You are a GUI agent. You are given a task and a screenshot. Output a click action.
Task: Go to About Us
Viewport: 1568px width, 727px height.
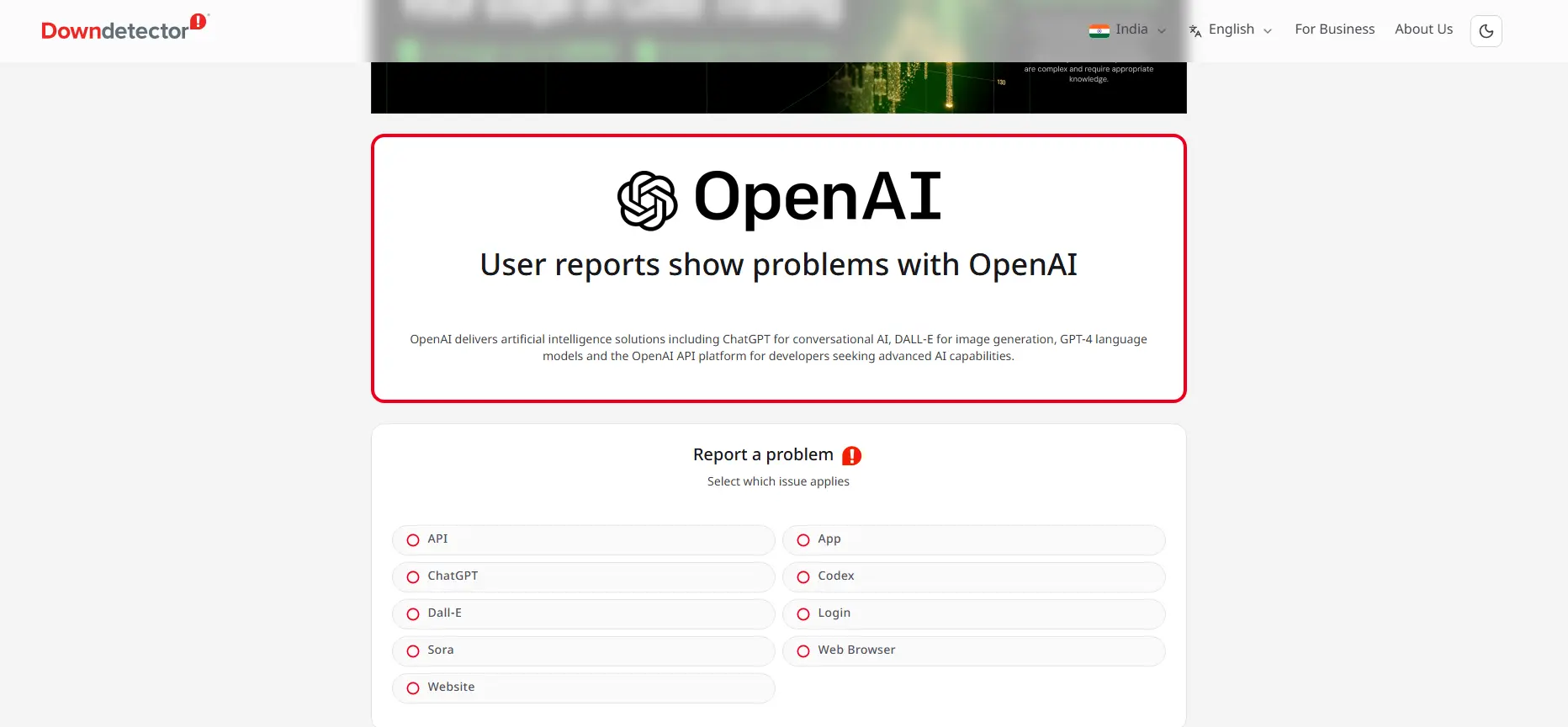tap(1424, 29)
